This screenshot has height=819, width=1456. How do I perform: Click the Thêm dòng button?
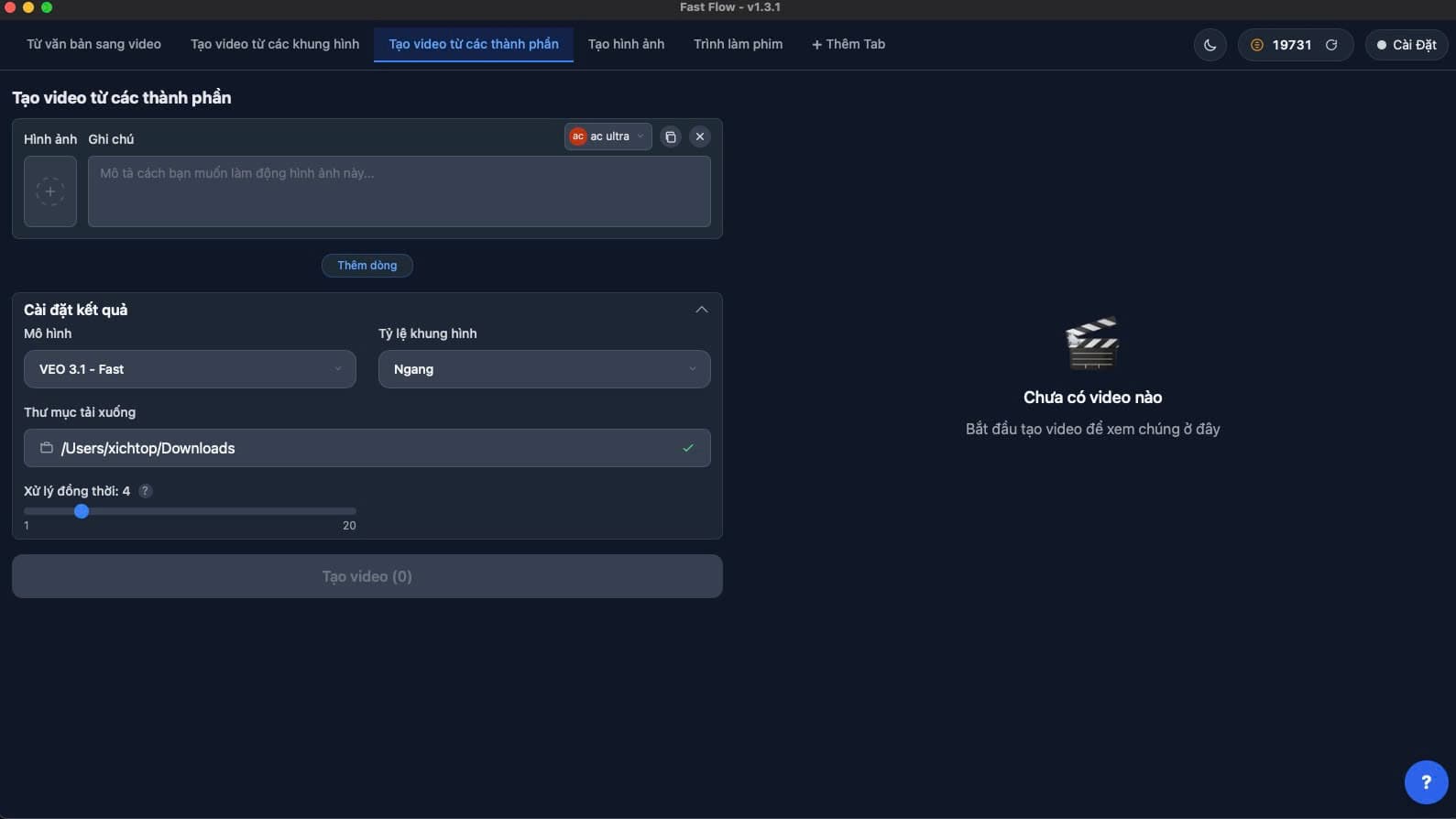367,266
